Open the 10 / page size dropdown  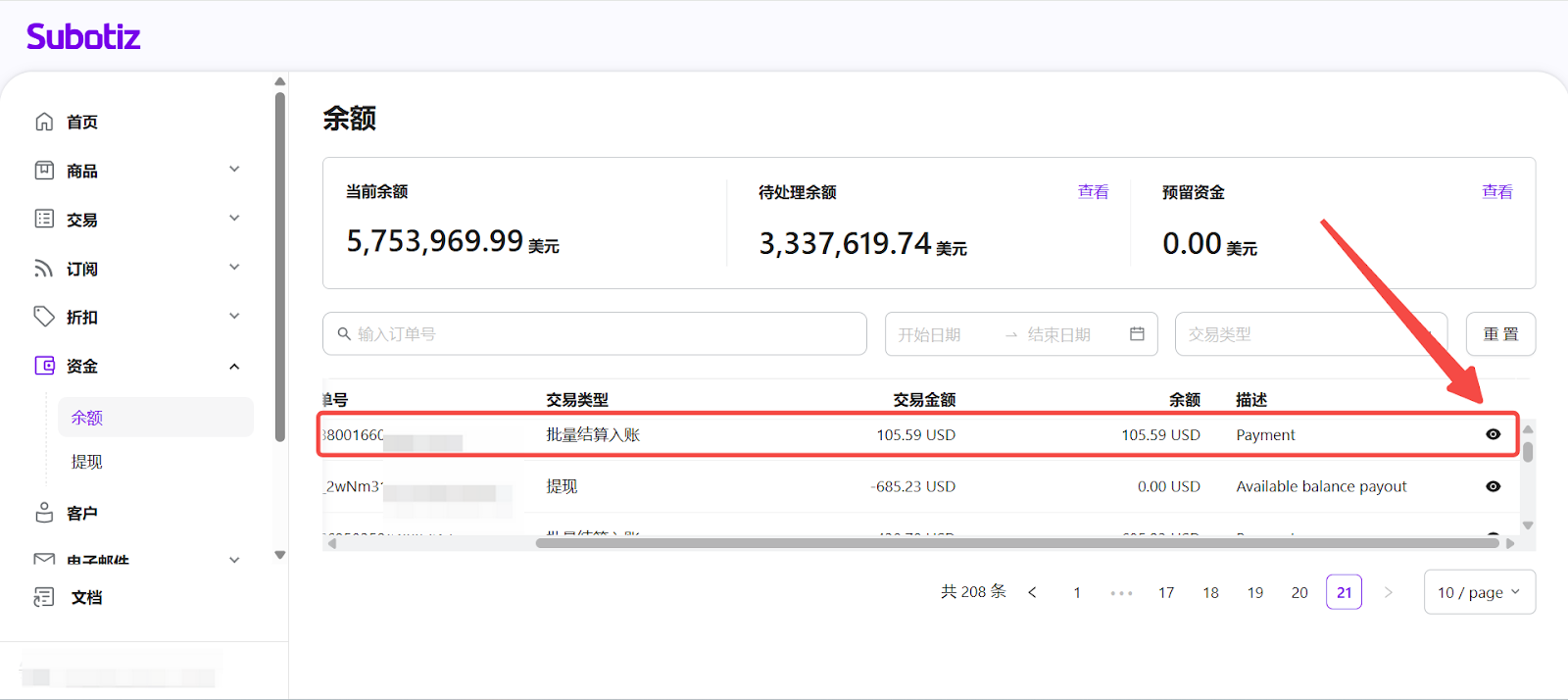pos(1478,592)
